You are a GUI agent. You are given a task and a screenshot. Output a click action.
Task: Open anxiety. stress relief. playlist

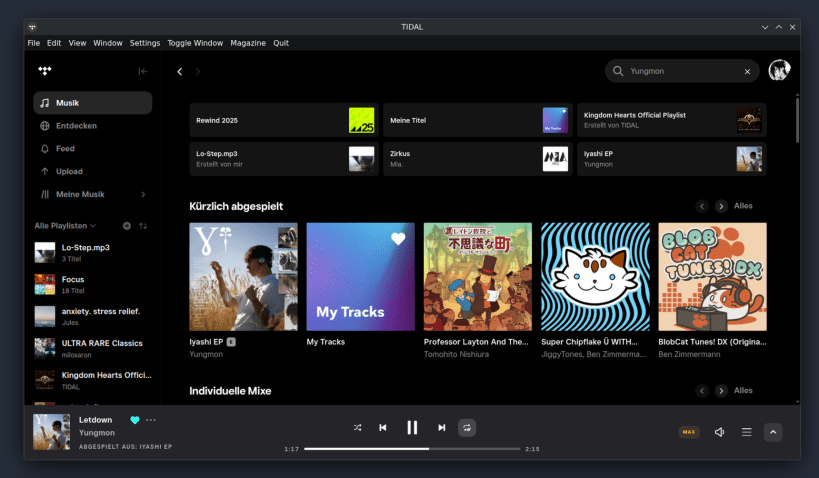pyautogui.click(x=92, y=317)
